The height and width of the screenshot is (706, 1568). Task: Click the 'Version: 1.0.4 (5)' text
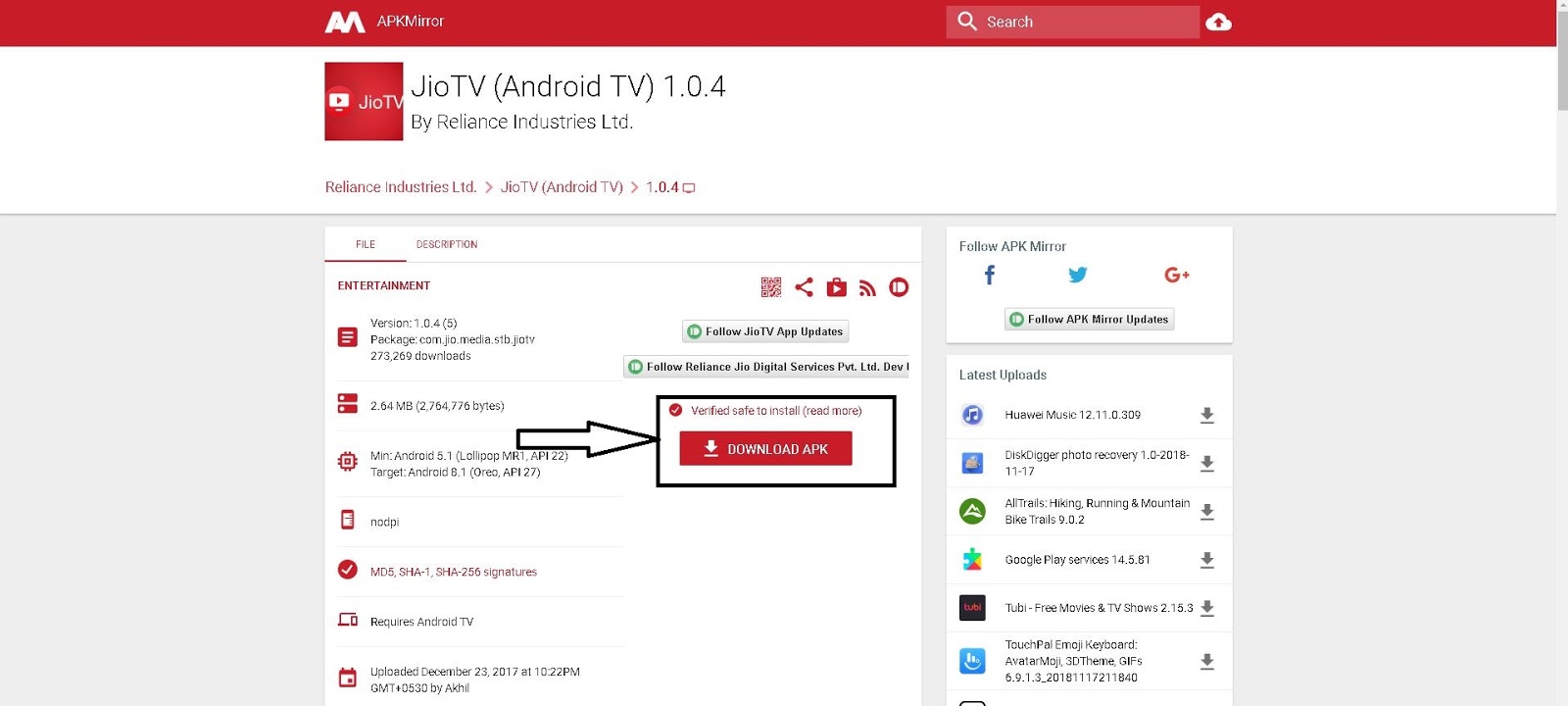(414, 323)
